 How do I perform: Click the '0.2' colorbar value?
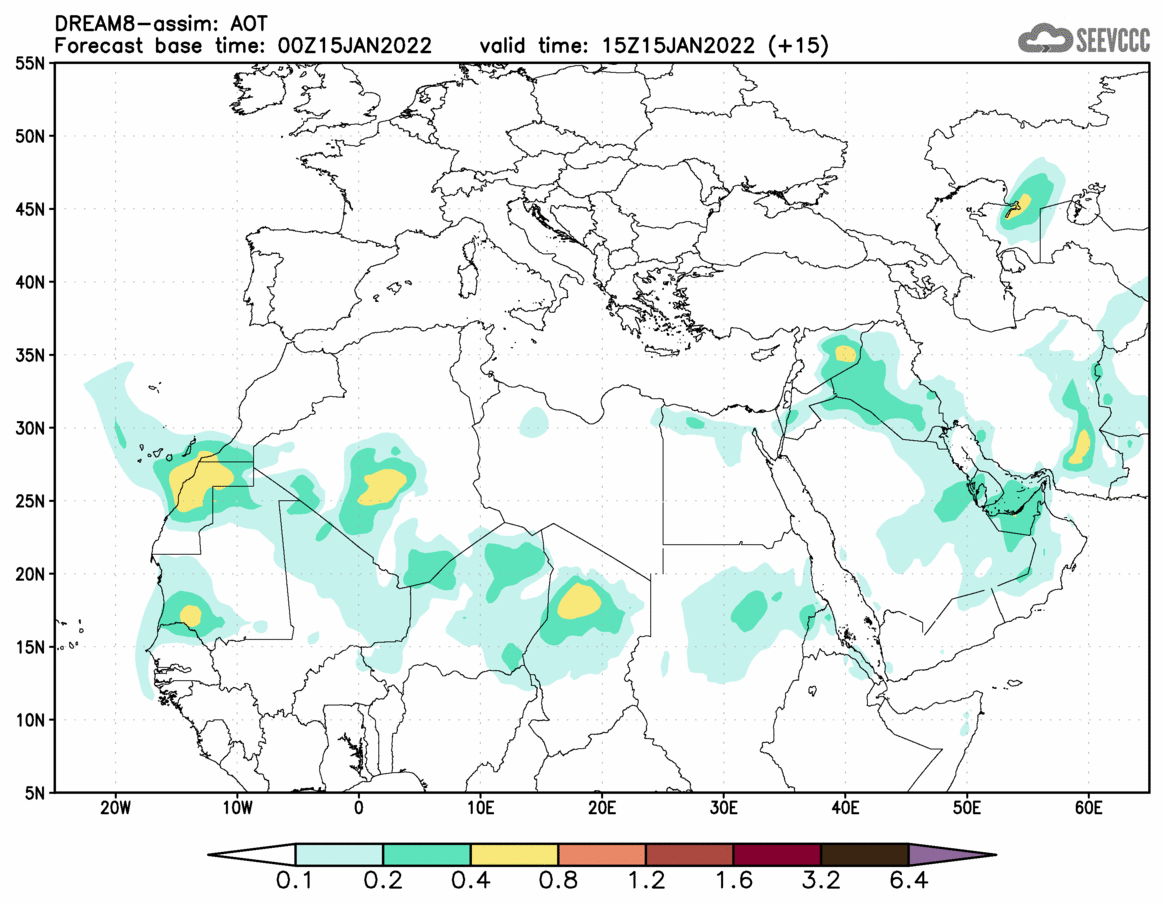(383, 882)
